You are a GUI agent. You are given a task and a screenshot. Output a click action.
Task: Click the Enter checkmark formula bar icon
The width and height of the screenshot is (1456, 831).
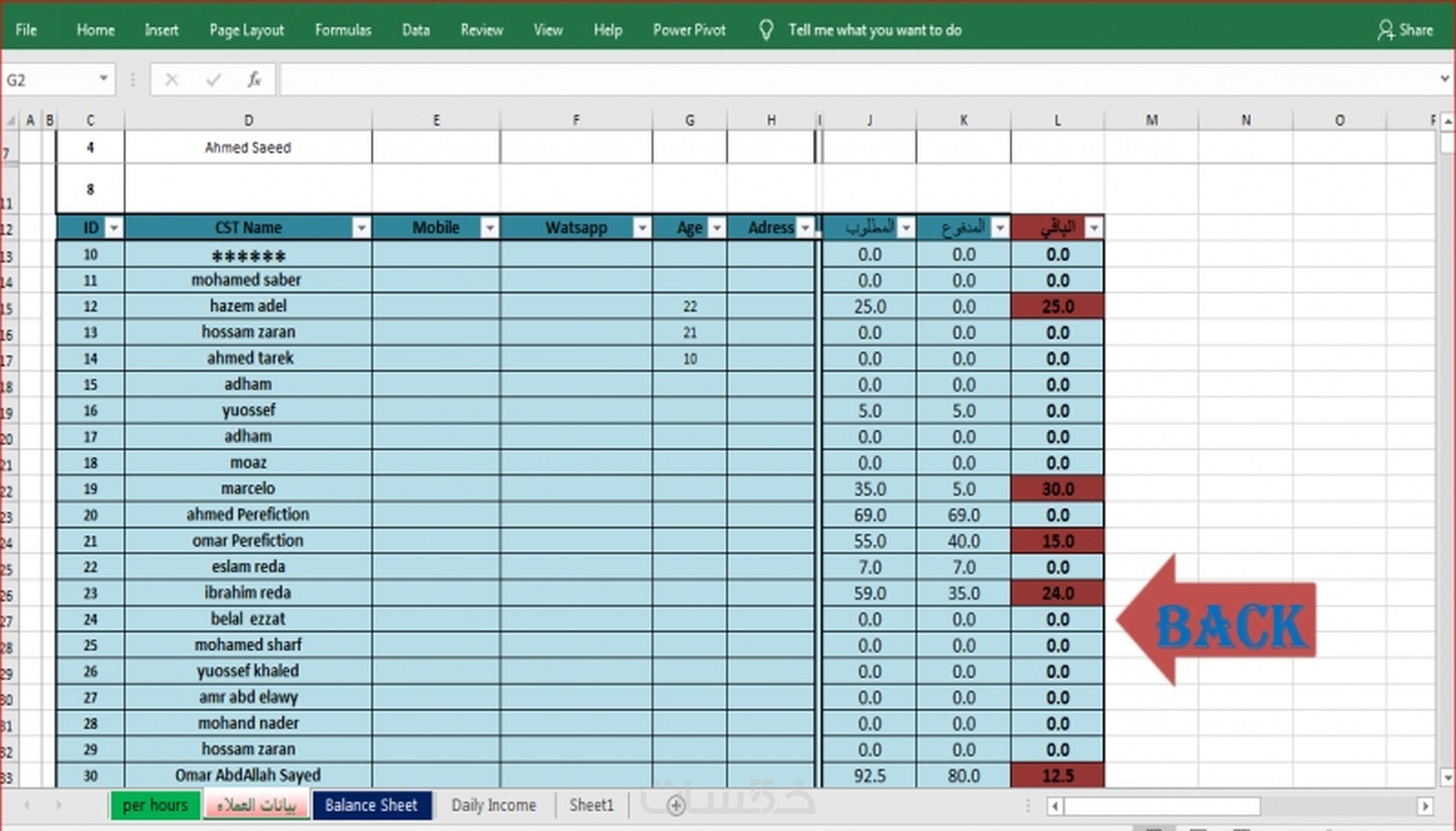(x=213, y=80)
